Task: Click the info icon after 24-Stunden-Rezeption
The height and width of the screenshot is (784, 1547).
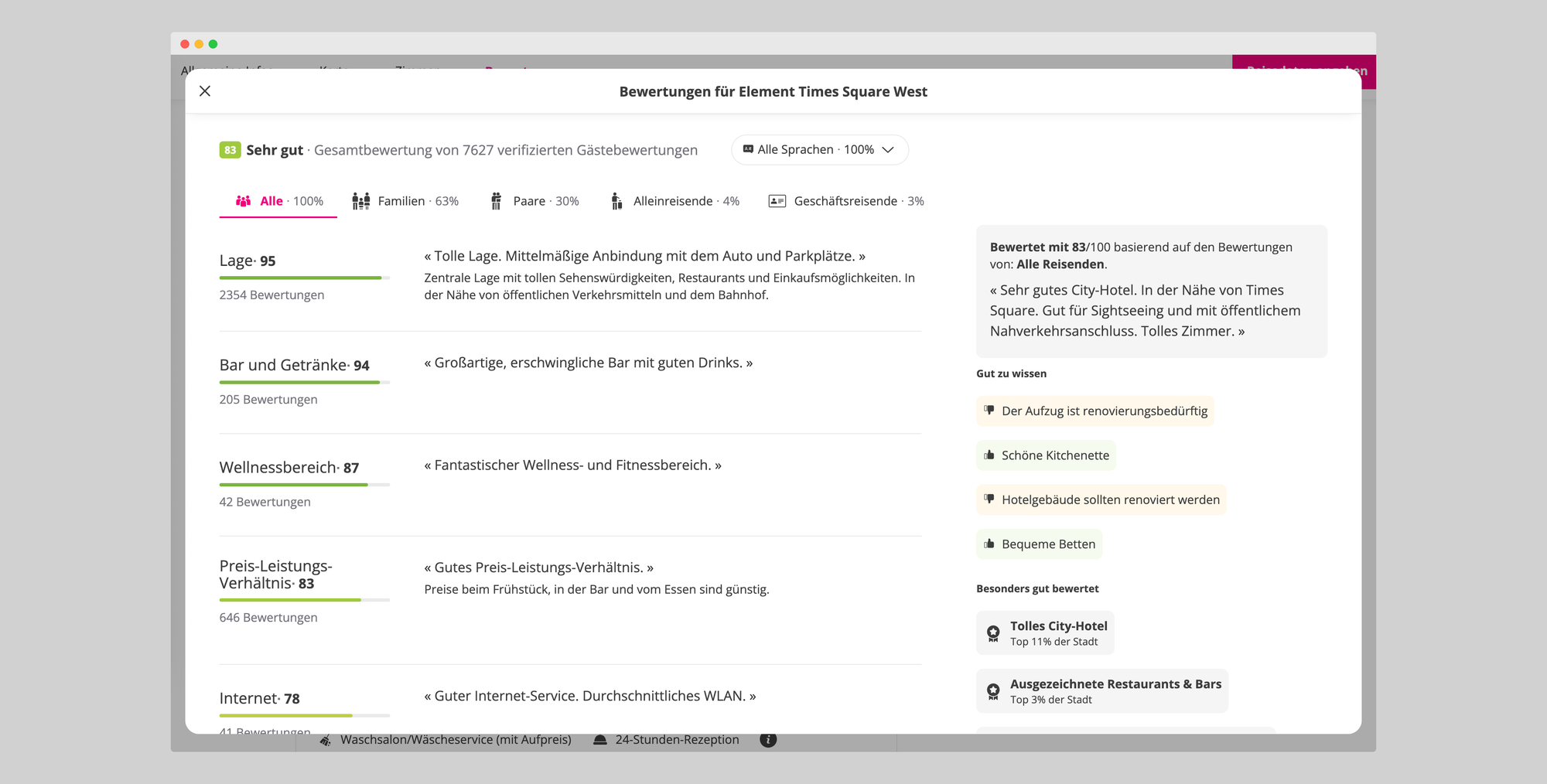Action: pyautogui.click(x=768, y=740)
